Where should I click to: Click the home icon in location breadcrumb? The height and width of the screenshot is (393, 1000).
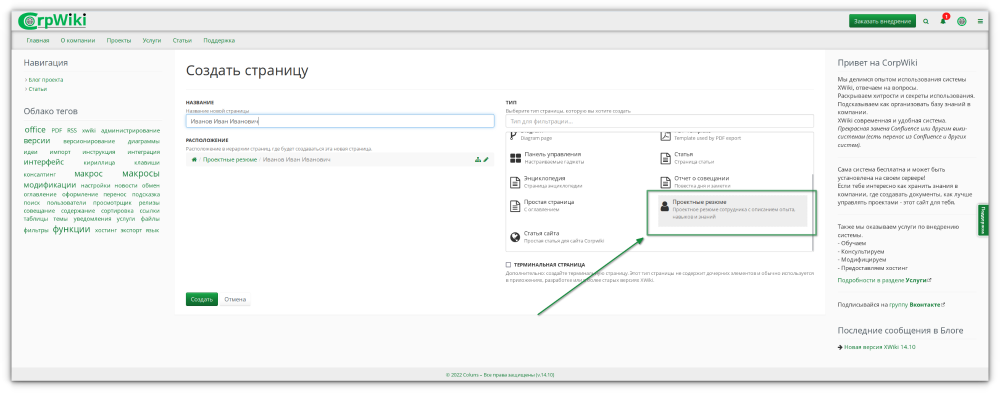coord(194,159)
